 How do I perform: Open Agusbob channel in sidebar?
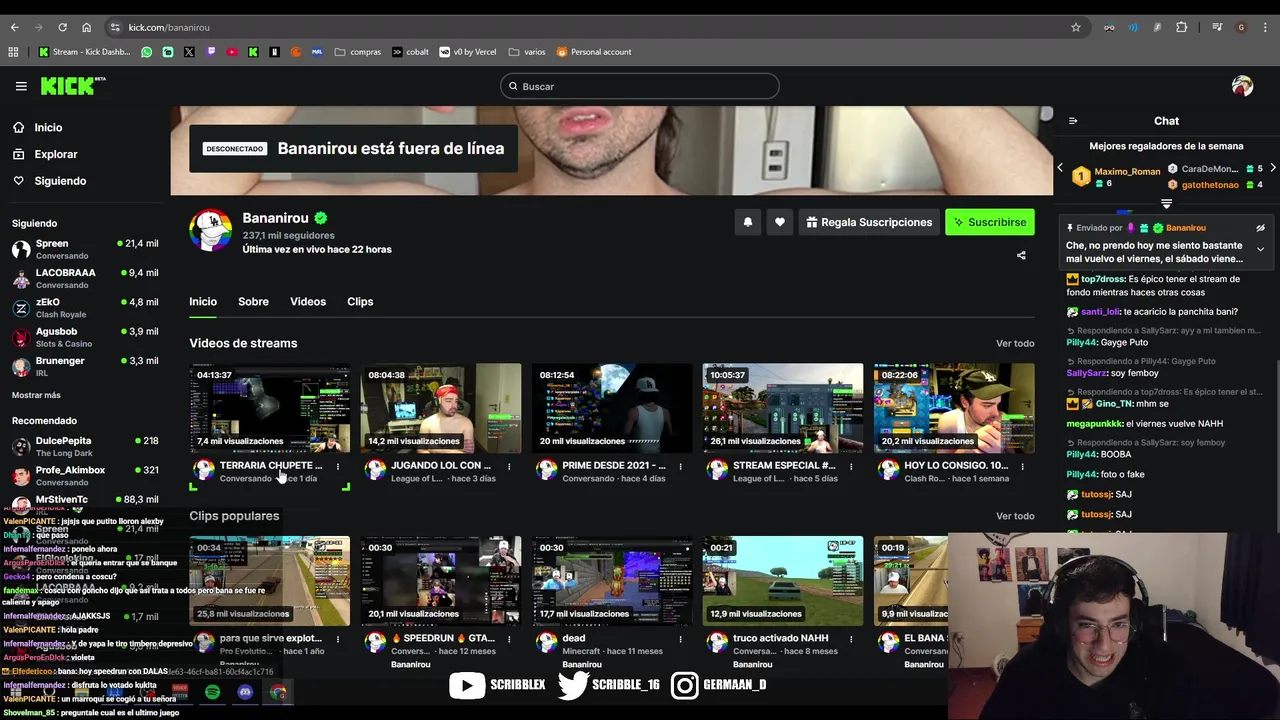85,337
